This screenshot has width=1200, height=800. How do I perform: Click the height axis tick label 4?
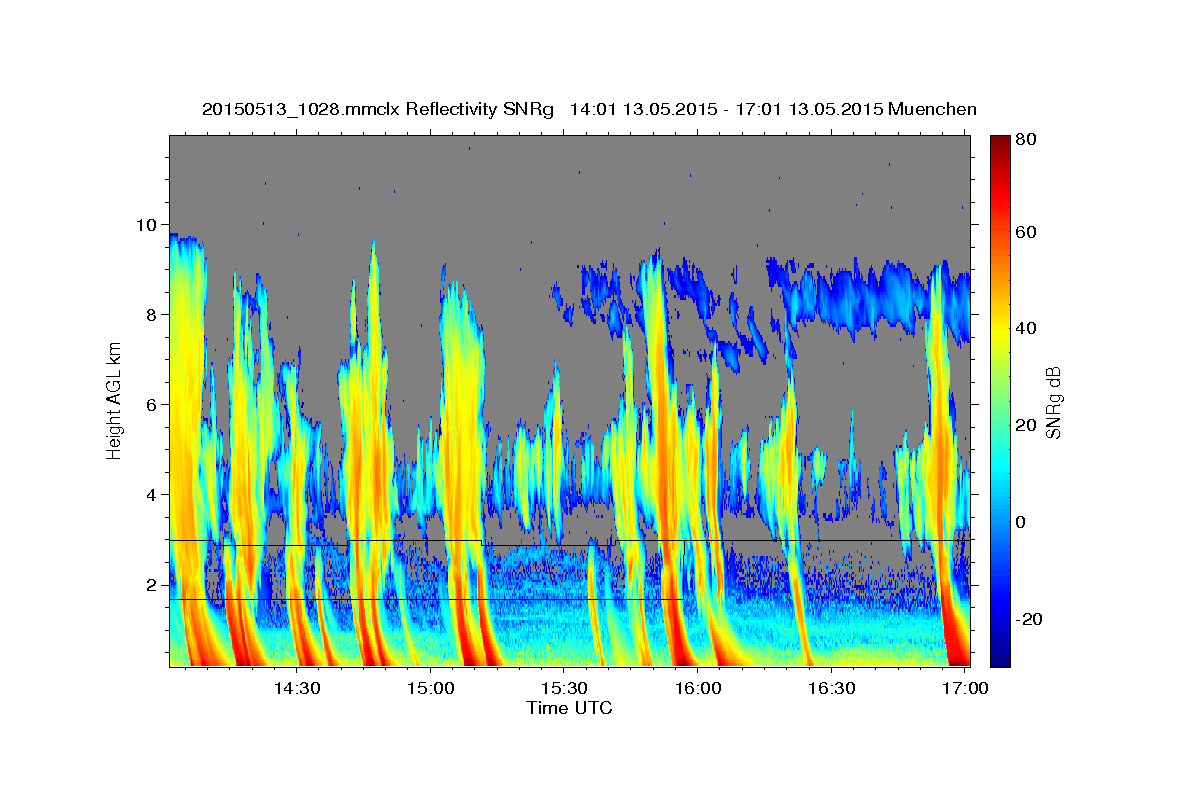[x=151, y=495]
